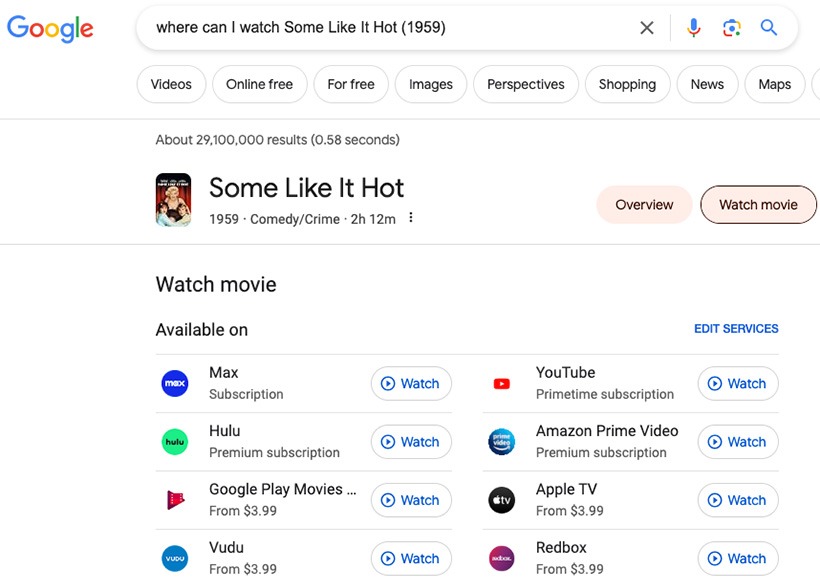This screenshot has height=584, width=820.
Task: Click the "Available on" heading
Action: (x=202, y=330)
